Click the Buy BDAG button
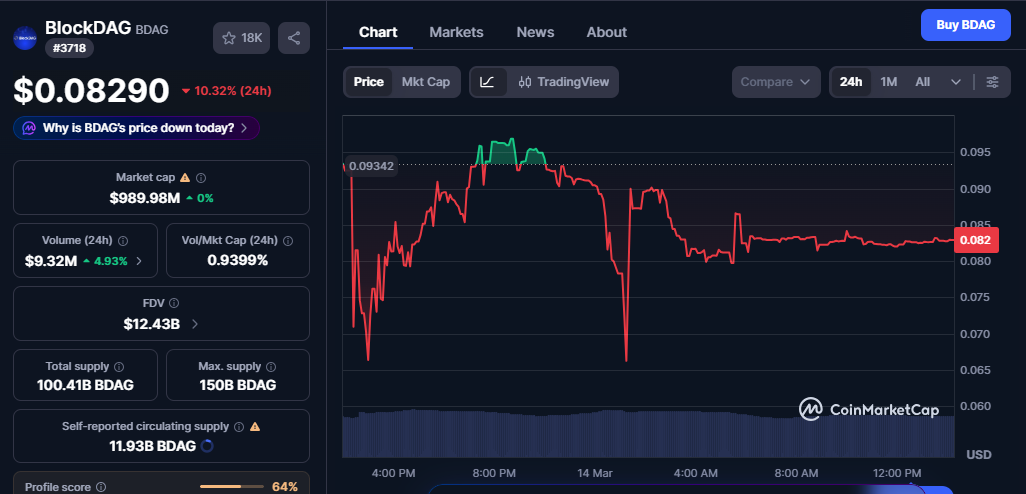The image size is (1026, 494). (965, 26)
